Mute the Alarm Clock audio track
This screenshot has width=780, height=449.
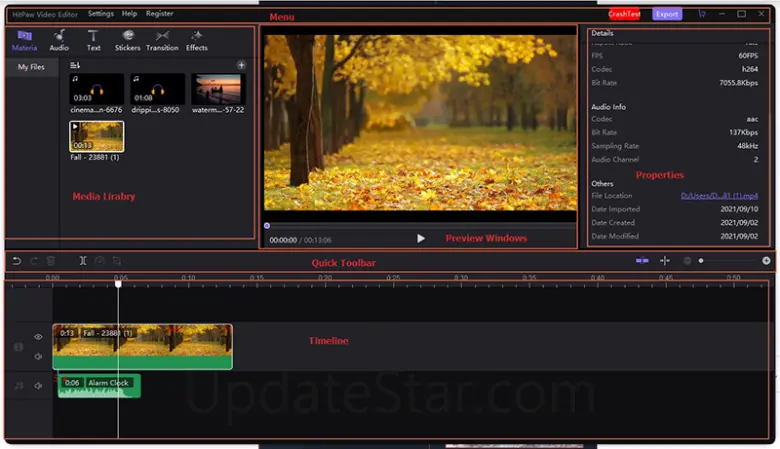(x=39, y=385)
